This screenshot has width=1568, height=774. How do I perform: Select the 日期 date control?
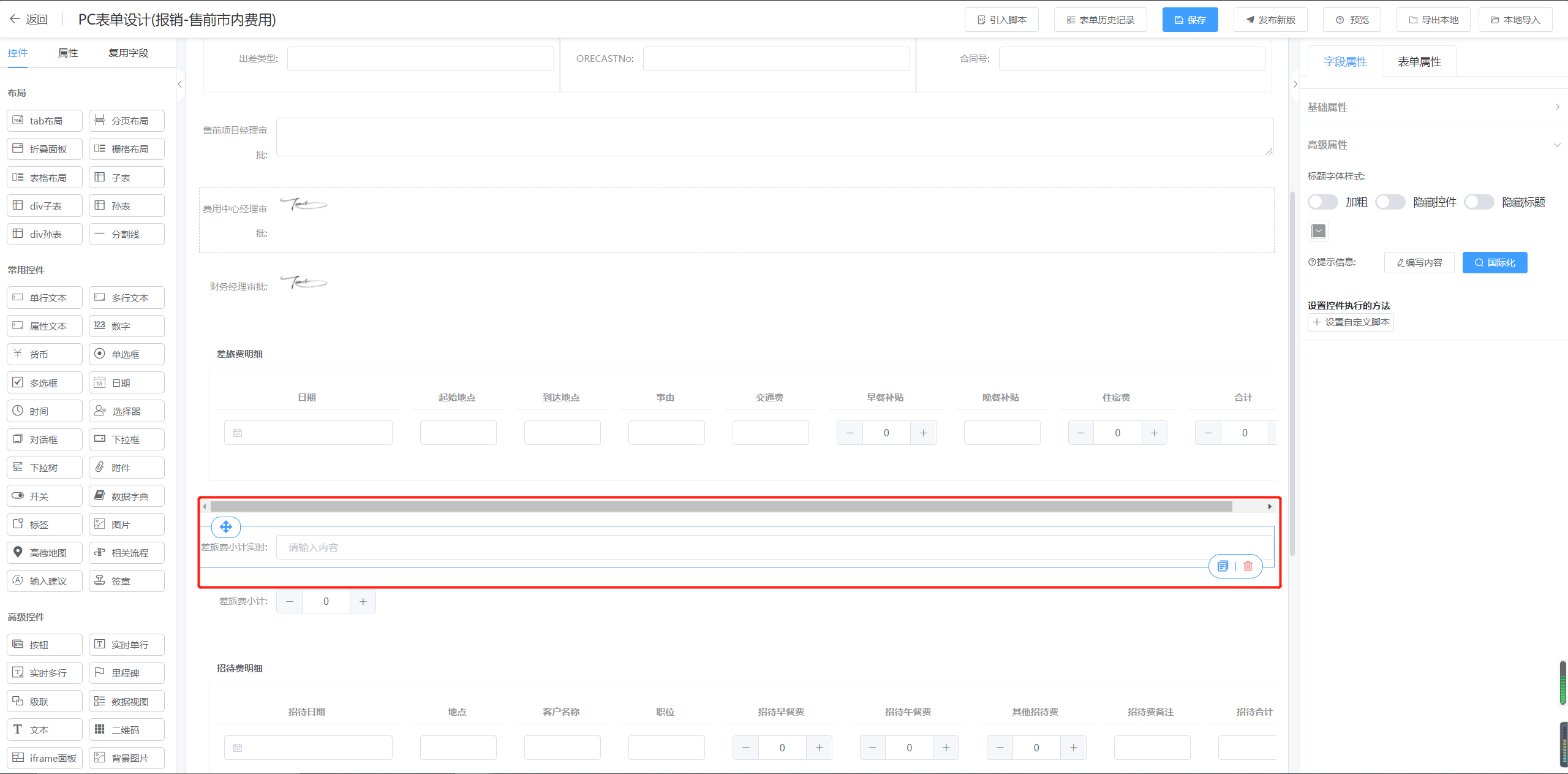click(x=126, y=383)
